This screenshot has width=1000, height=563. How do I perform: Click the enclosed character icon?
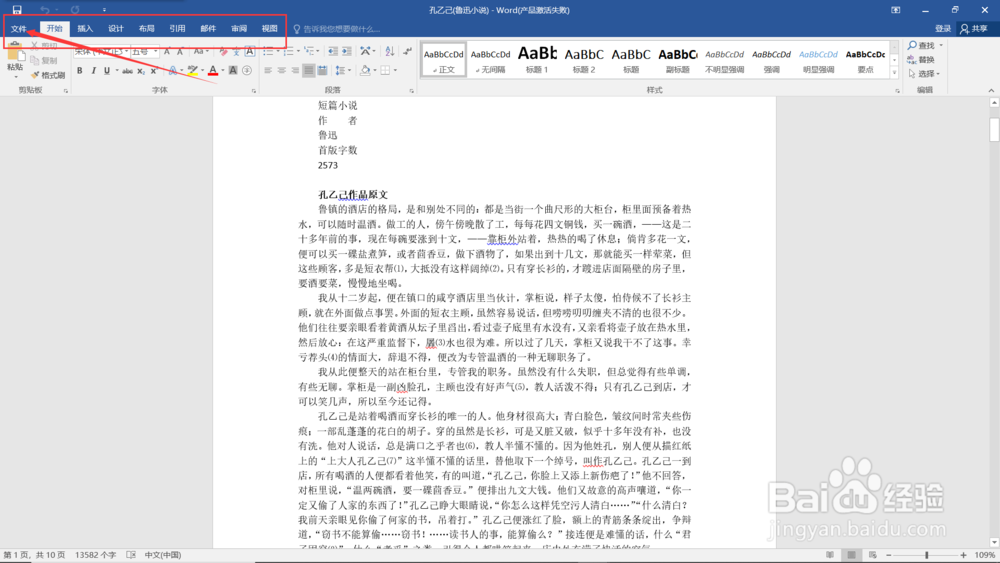pyautogui.click(x=247, y=71)
